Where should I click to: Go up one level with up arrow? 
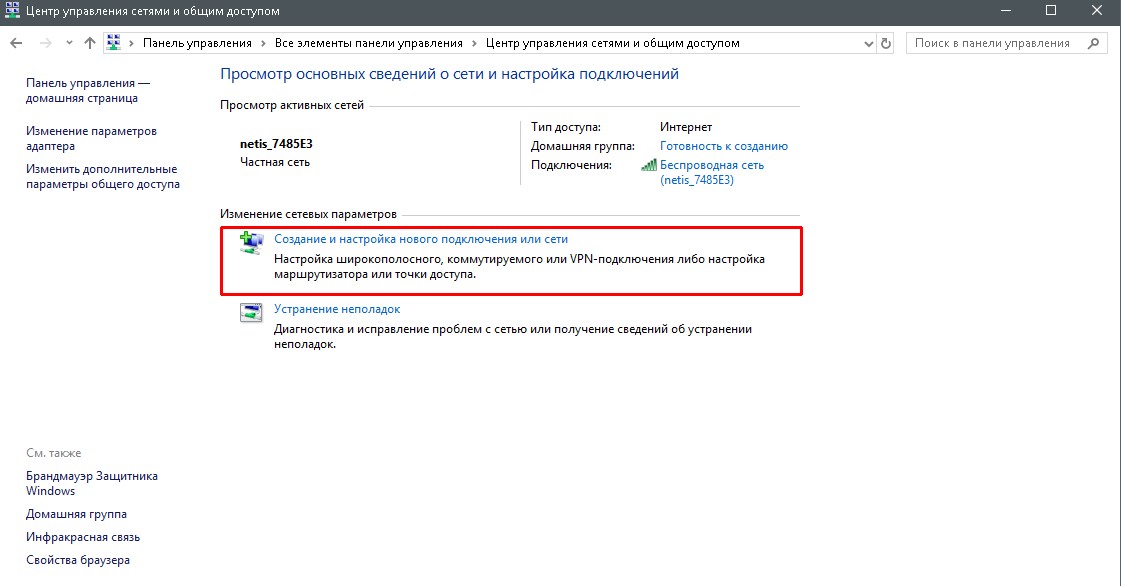(90, 44)
